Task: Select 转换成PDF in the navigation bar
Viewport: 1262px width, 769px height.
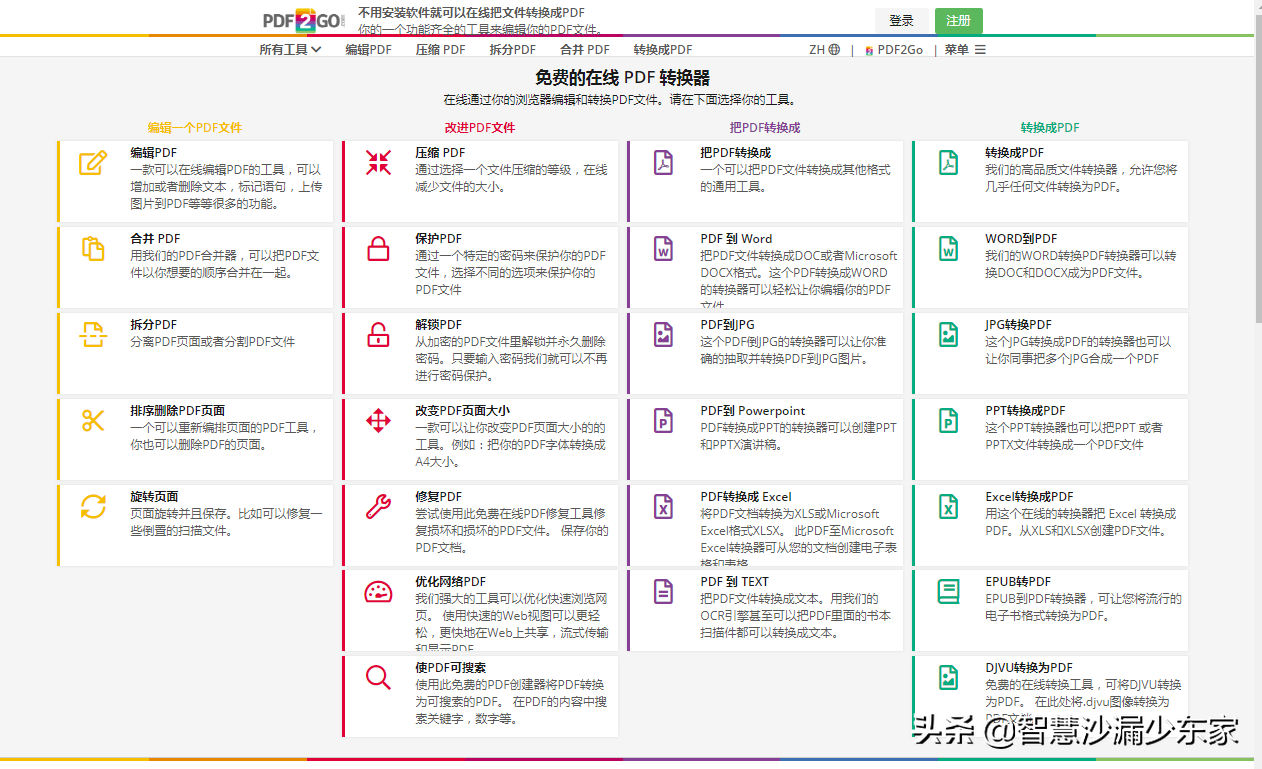Action: [x=663, y=49]
